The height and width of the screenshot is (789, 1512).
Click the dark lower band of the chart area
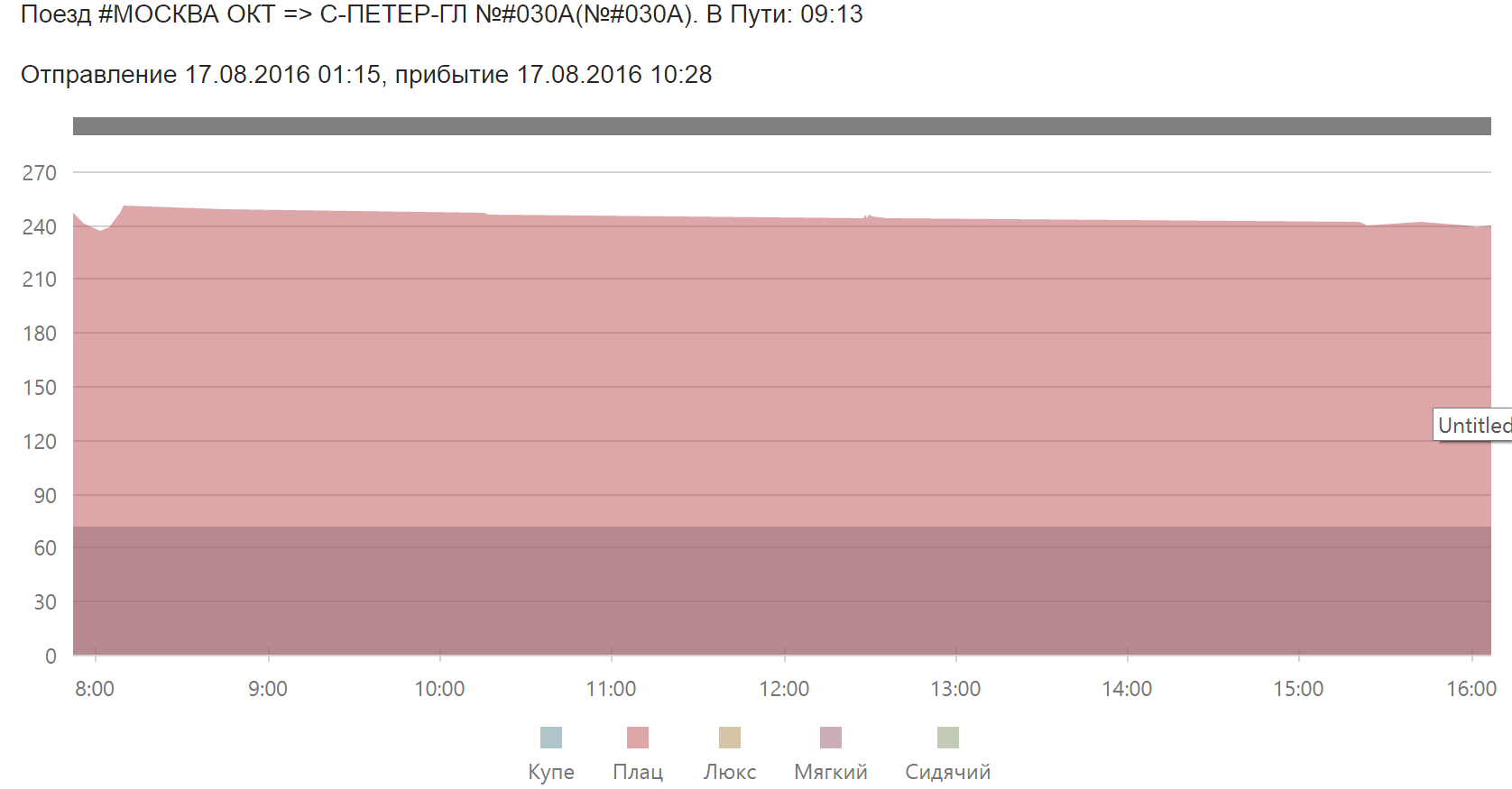[781, 591]
